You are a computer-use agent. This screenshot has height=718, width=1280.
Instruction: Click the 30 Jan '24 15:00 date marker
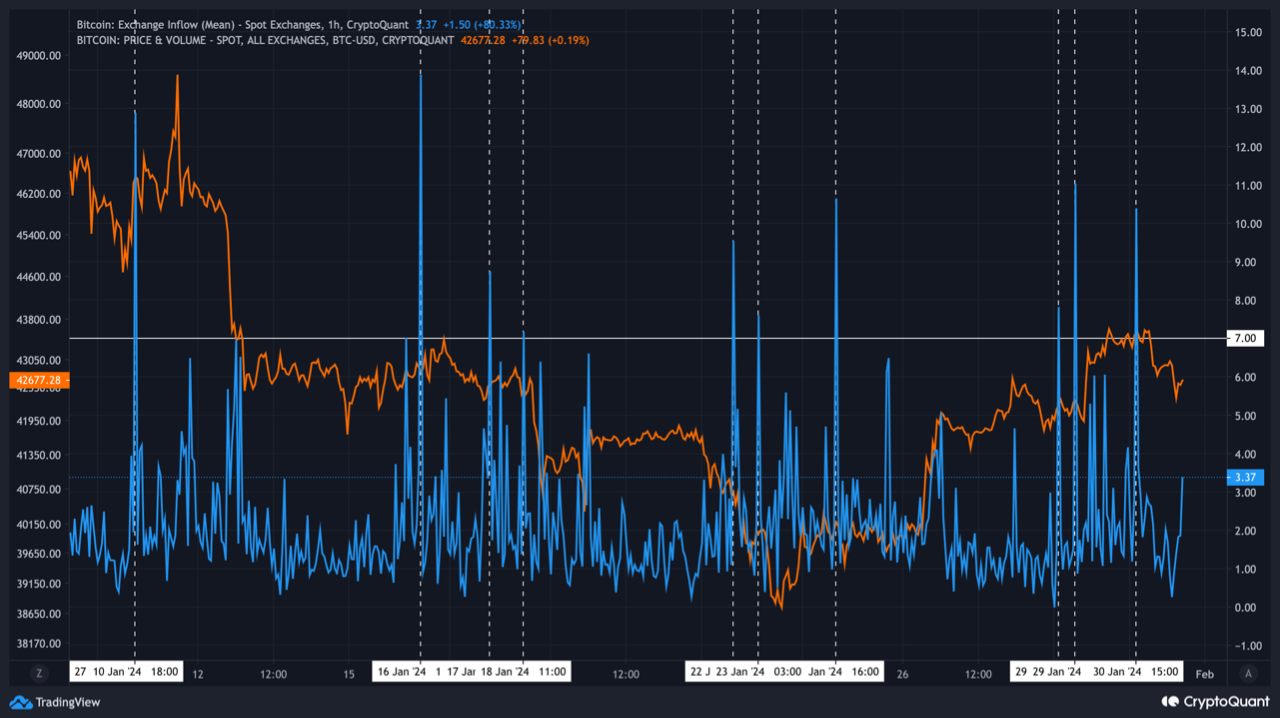[1136, 672]
